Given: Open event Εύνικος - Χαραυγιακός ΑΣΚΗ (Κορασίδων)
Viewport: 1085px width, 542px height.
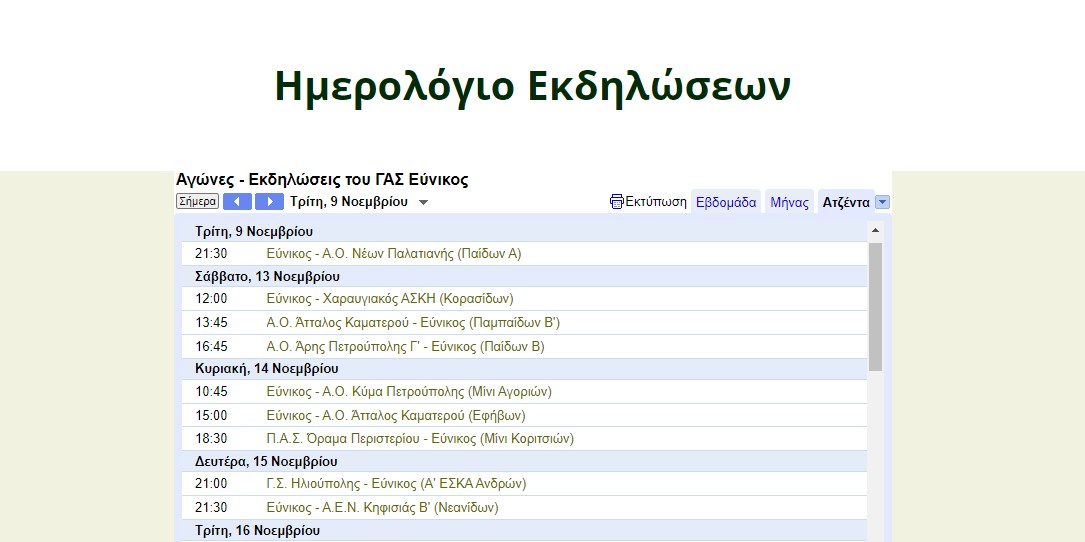Looking at the screenshot, I should pos(389,299).
